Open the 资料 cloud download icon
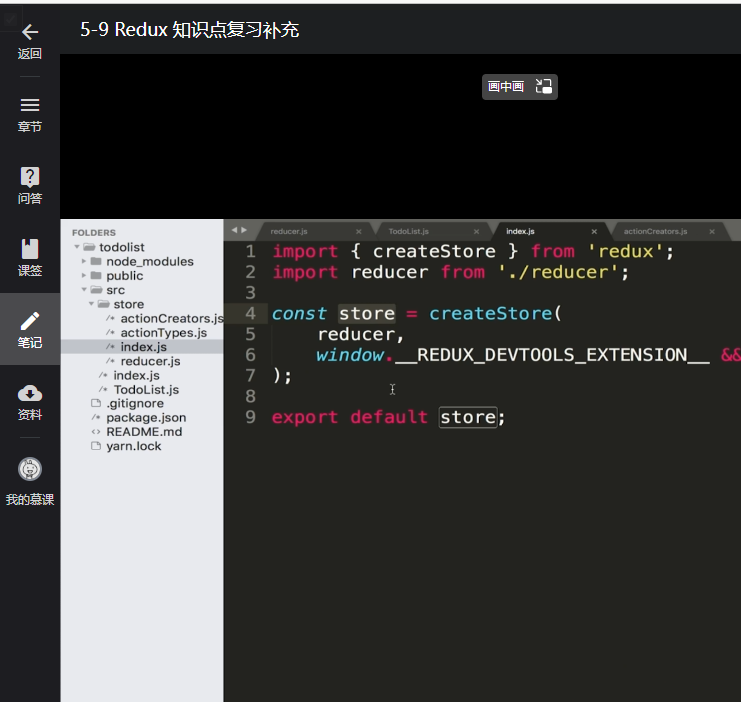The height and width of the screenshot is (702, 741). 30,393
